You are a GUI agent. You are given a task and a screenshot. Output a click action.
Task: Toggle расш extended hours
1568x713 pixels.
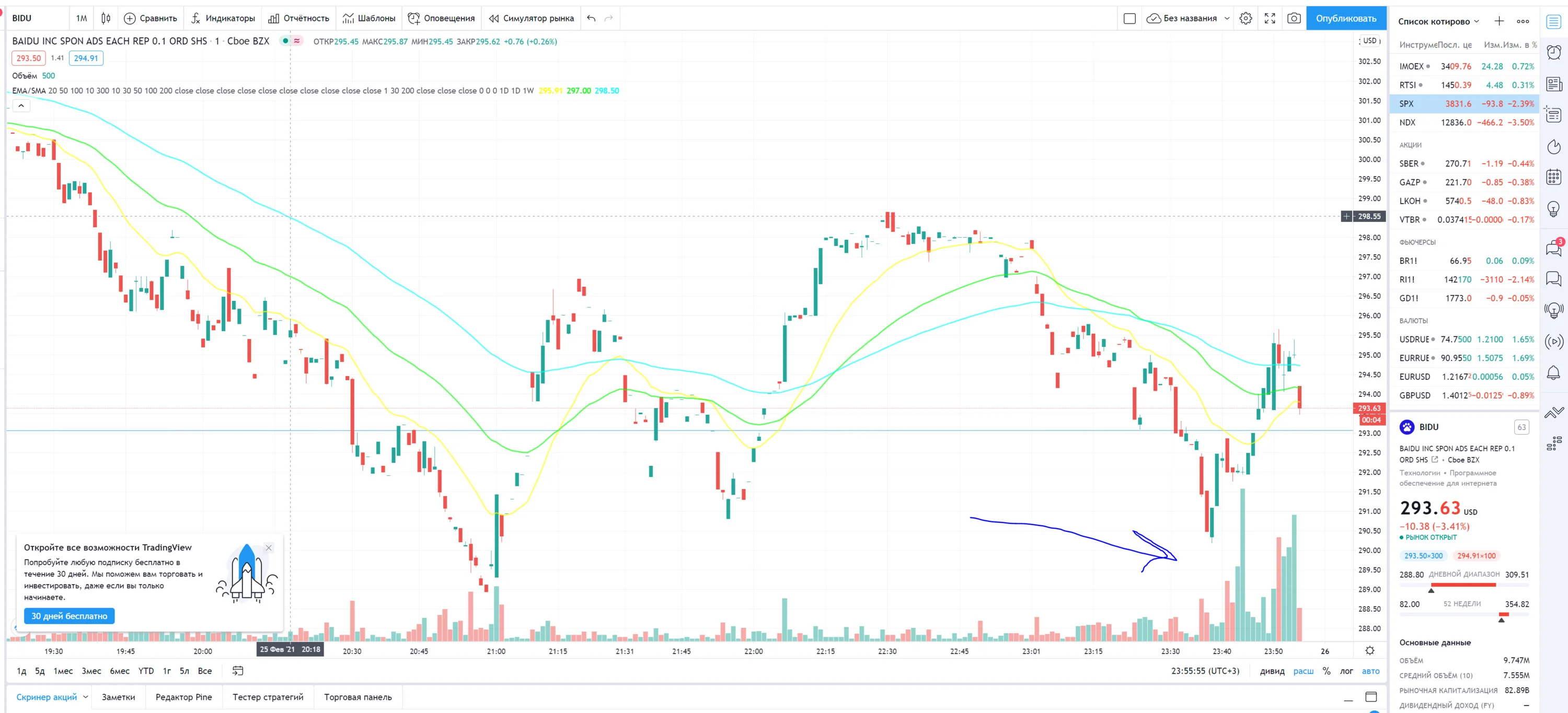pos(1303,671)
